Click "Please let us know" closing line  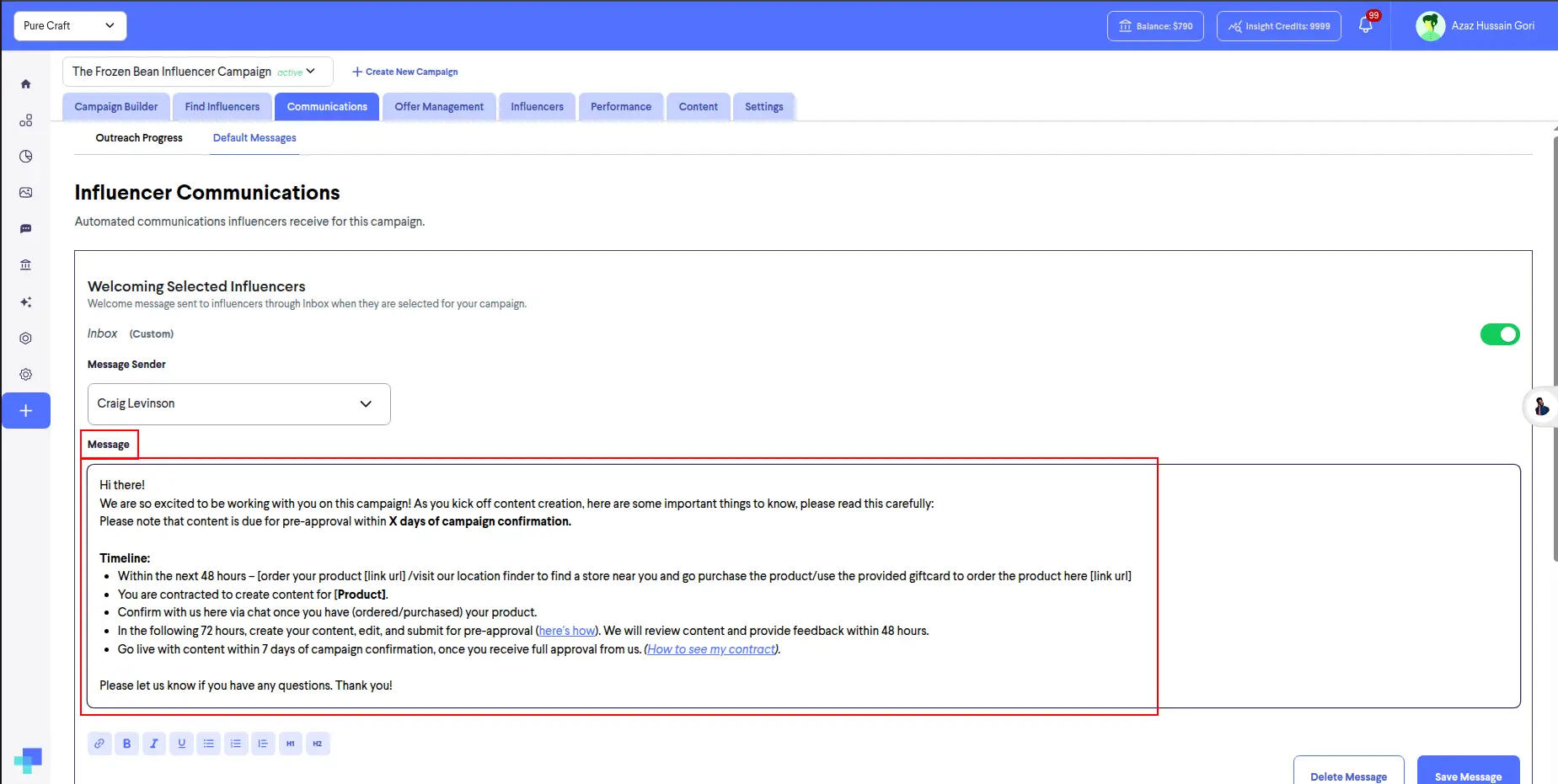(x=246, y=685)
